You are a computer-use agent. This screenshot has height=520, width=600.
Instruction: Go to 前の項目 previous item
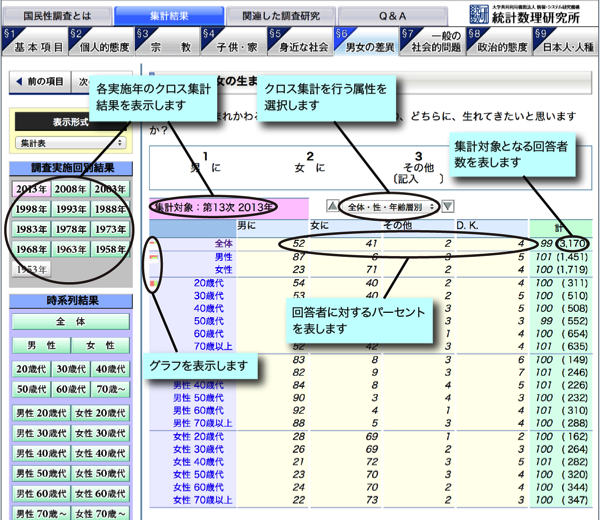pyautogui.click(x=40, y=82)
